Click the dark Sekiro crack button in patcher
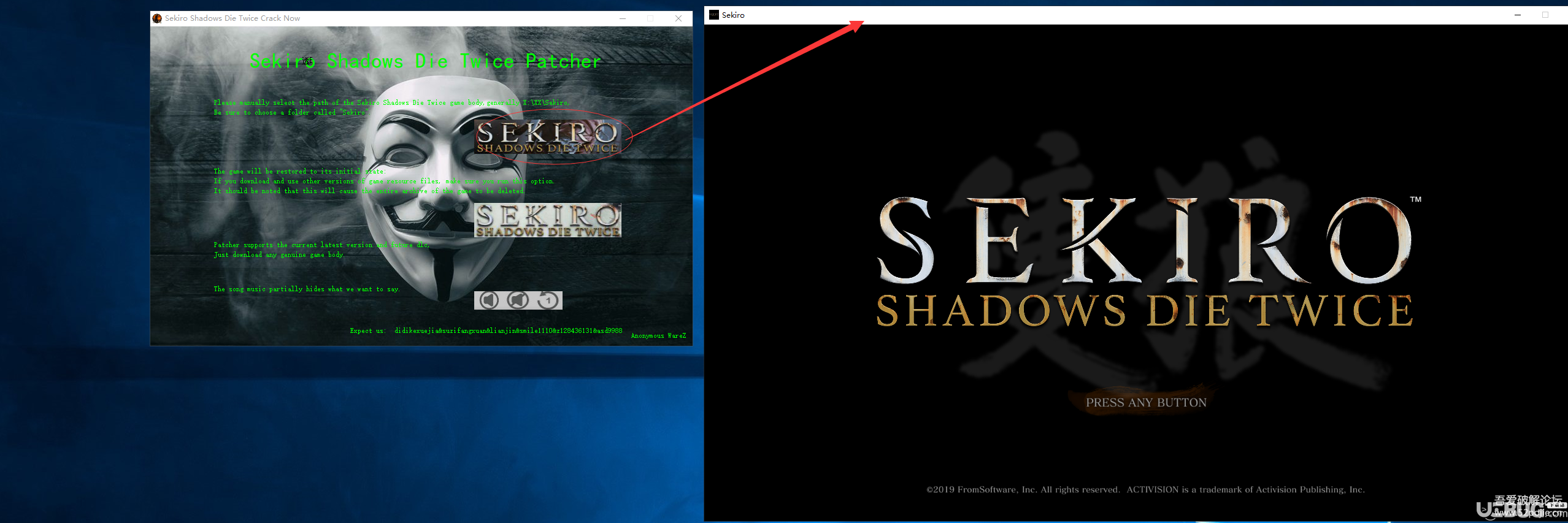This screenshot has height=523, width=1568. (548, 137)
